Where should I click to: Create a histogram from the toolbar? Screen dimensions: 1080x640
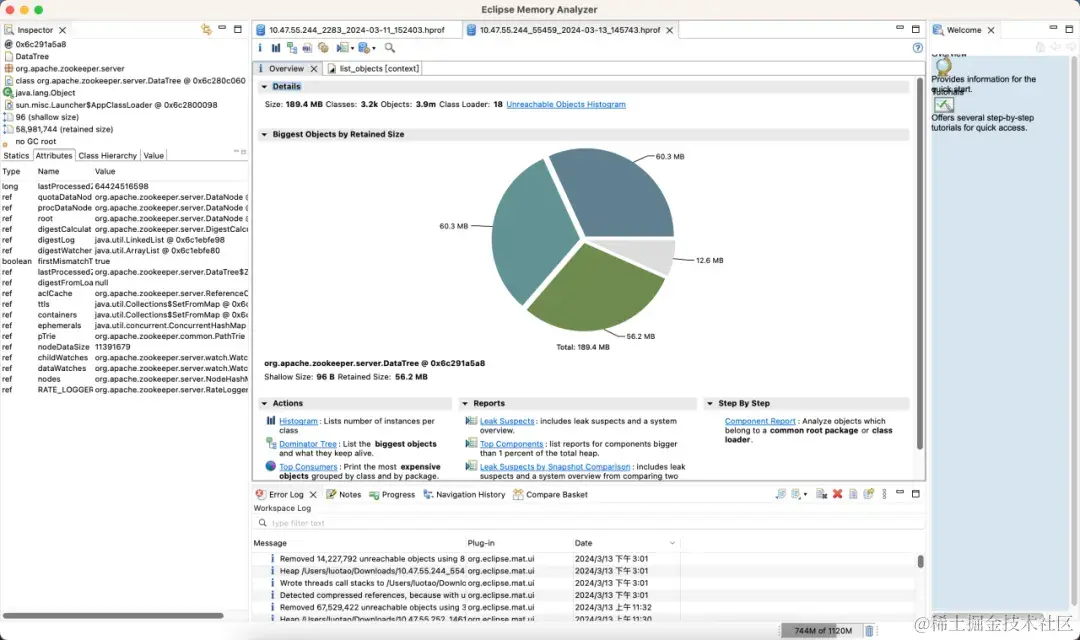click(276, 48)
